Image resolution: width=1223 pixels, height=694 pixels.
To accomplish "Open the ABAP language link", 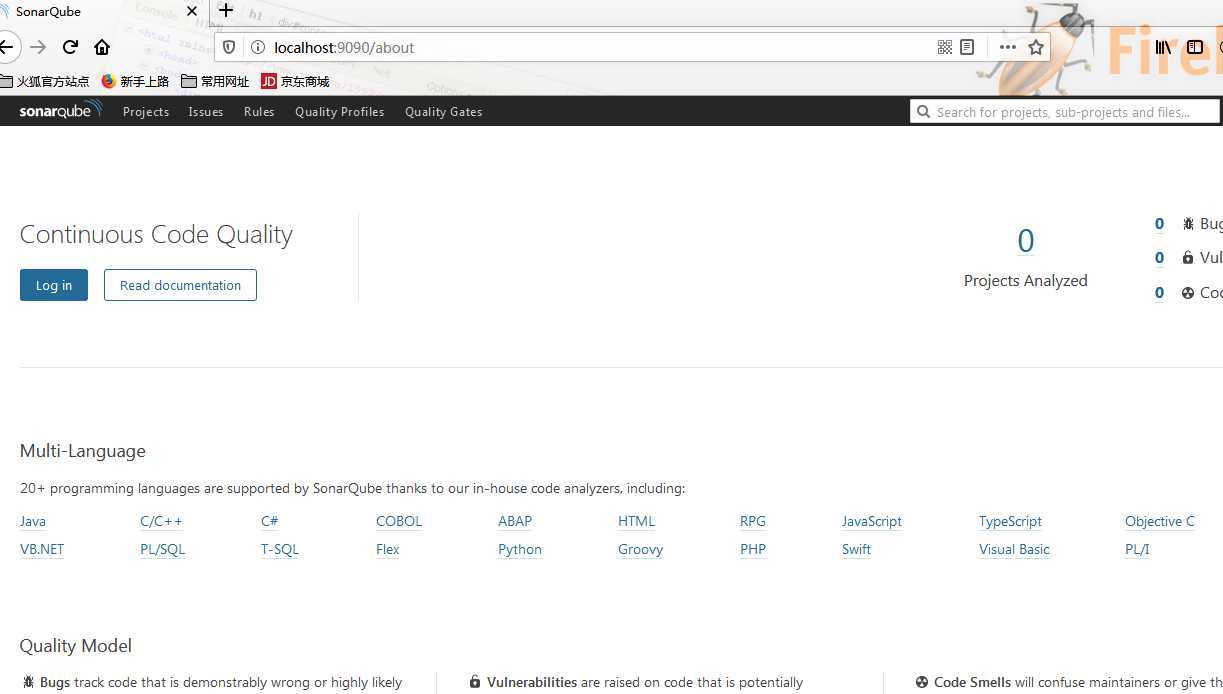I will tap(515, 521).
